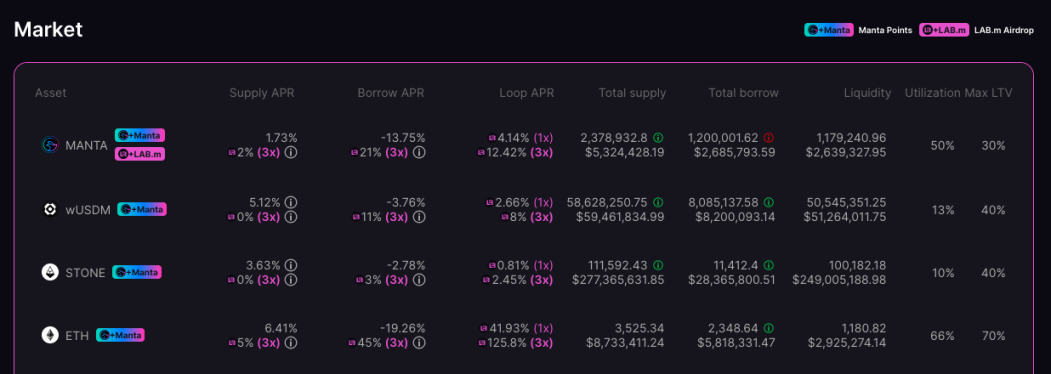Click the ETH token icon
1051x374 pixels.
pos(50,335)
